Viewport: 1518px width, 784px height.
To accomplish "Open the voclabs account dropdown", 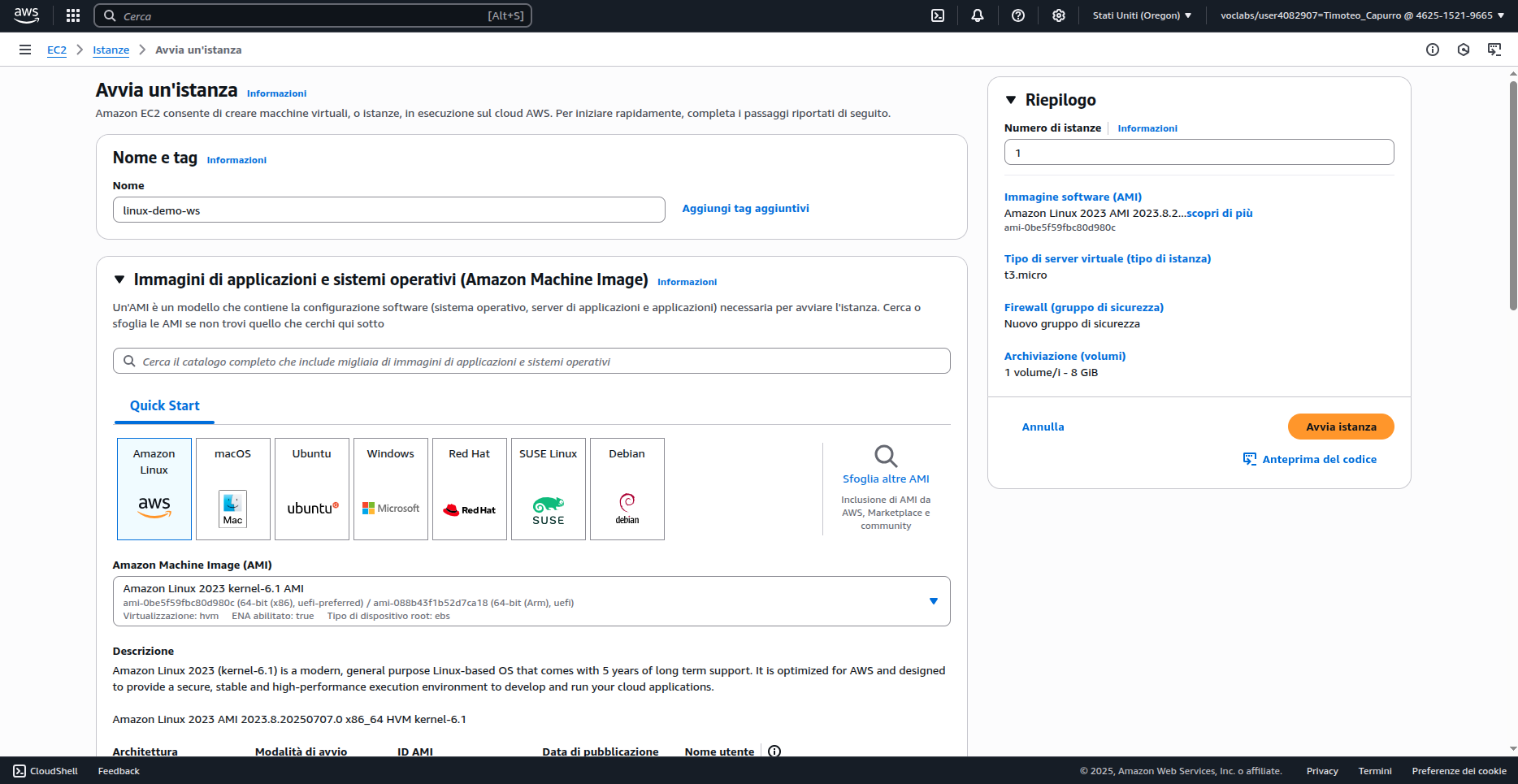I will [1362, 15].
